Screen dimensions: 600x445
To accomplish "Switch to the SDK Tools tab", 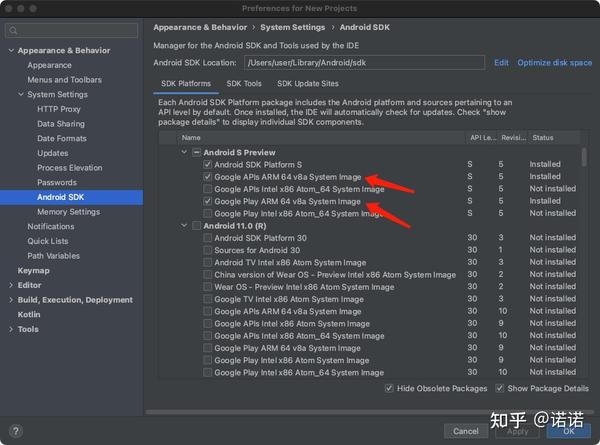I will pos(244,84).
